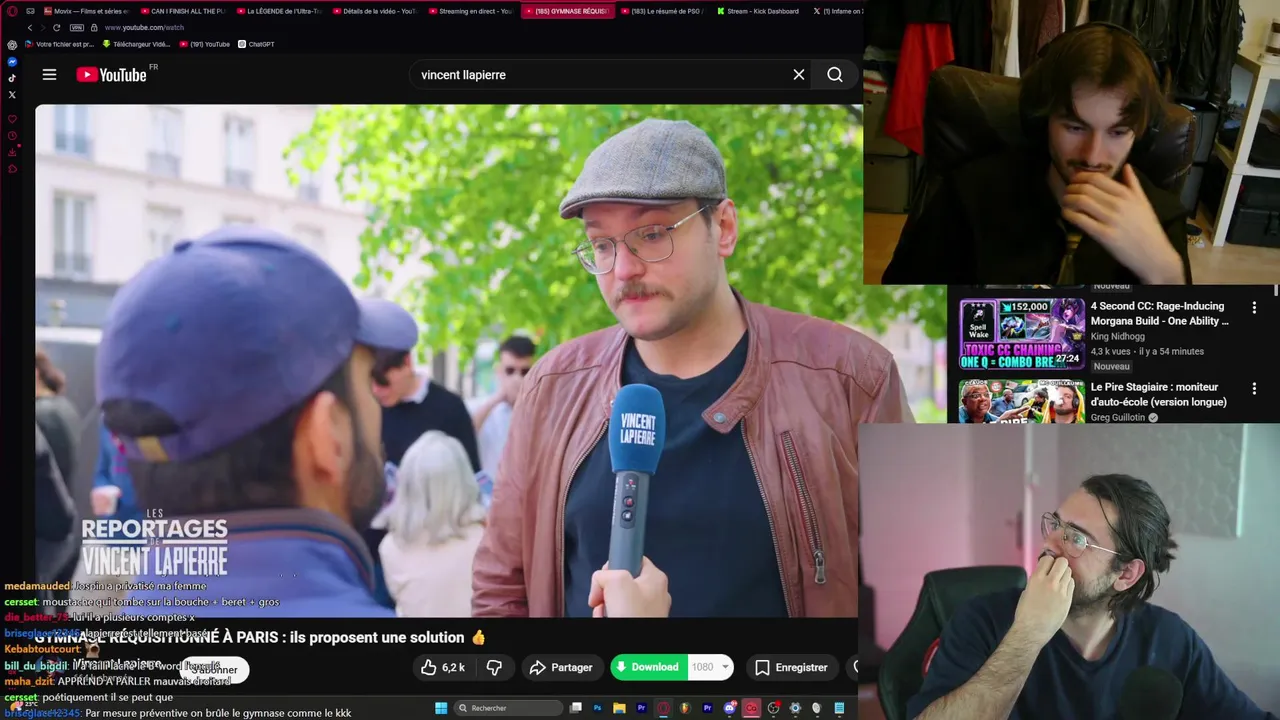The image size is (1280, 720).
Task: Like the video showing 6,2 k
Action: pos(443,667)
